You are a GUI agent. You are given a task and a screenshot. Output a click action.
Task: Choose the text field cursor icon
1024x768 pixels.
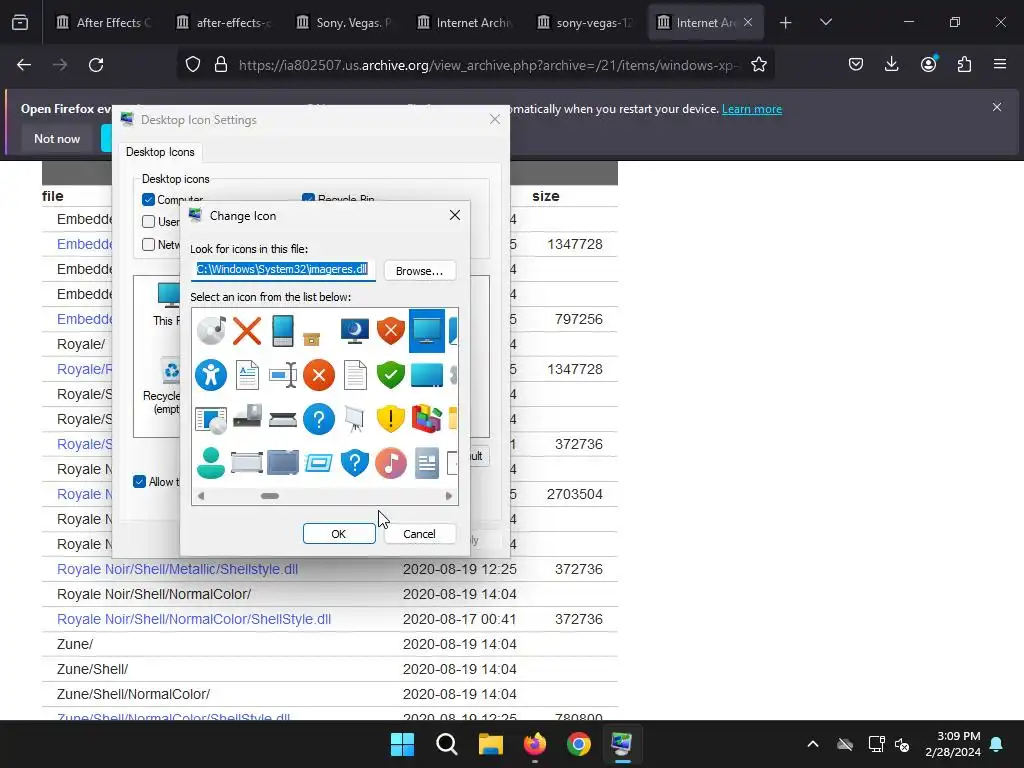(x=283, y=375)
